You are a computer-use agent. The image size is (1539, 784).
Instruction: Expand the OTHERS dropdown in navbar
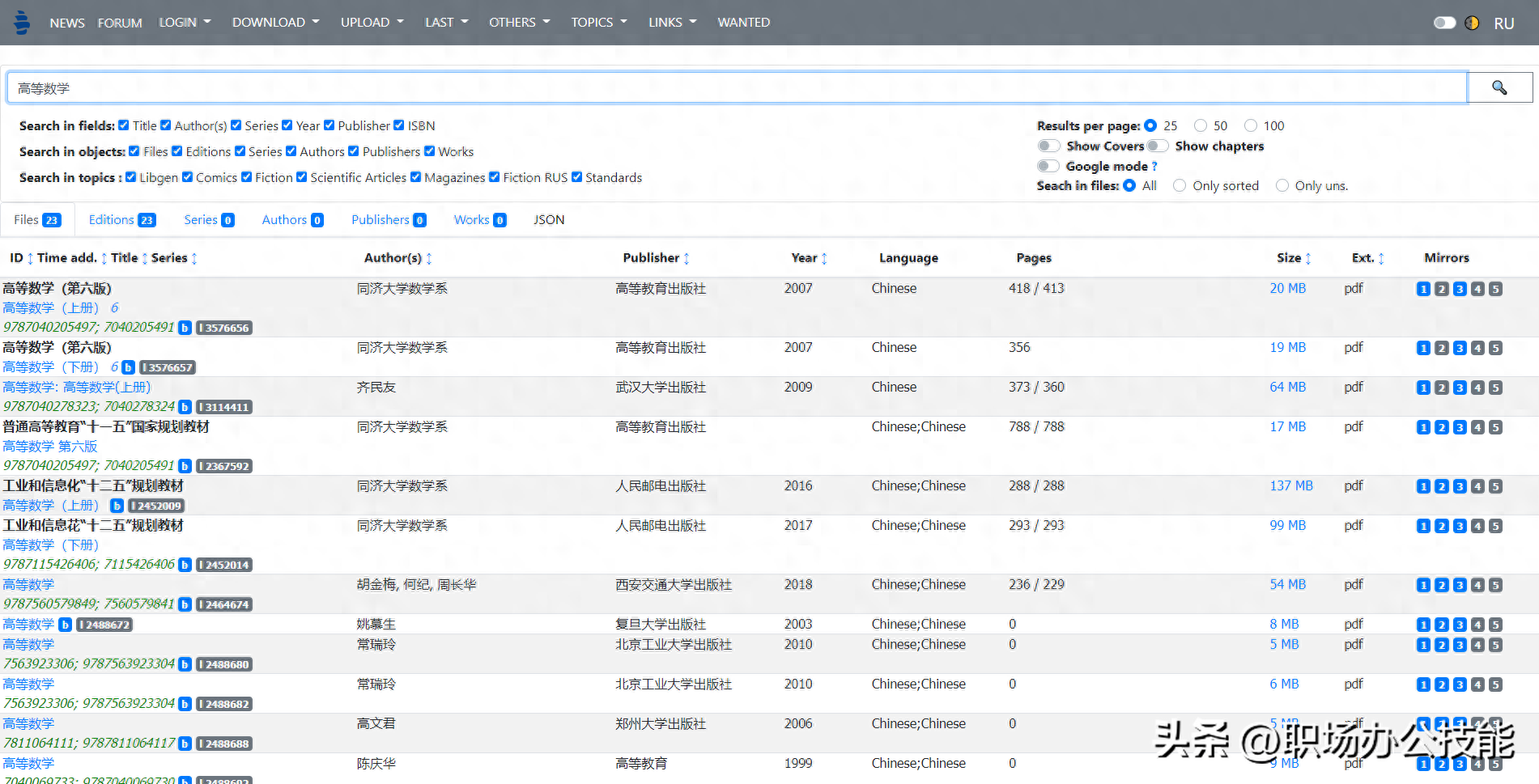(519, 23)
